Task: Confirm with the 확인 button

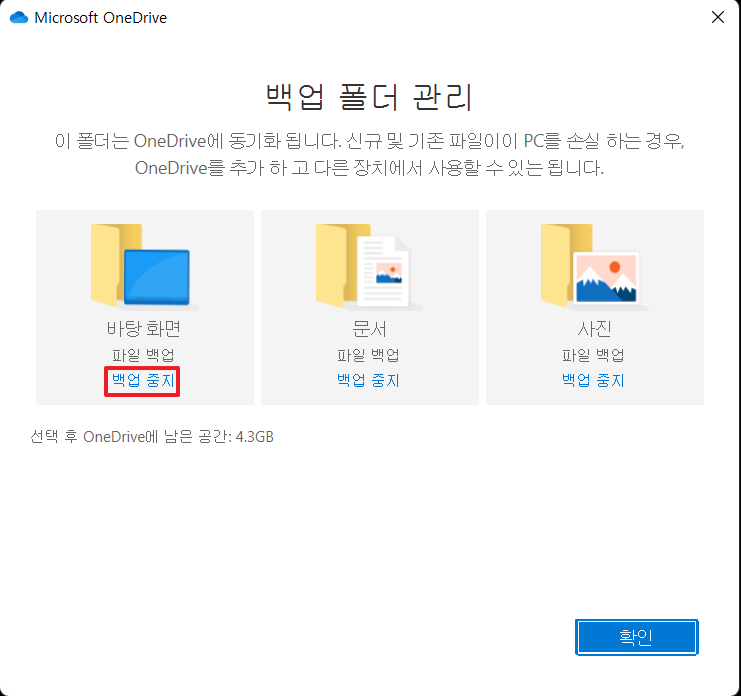Action: (x=637, y=637)
